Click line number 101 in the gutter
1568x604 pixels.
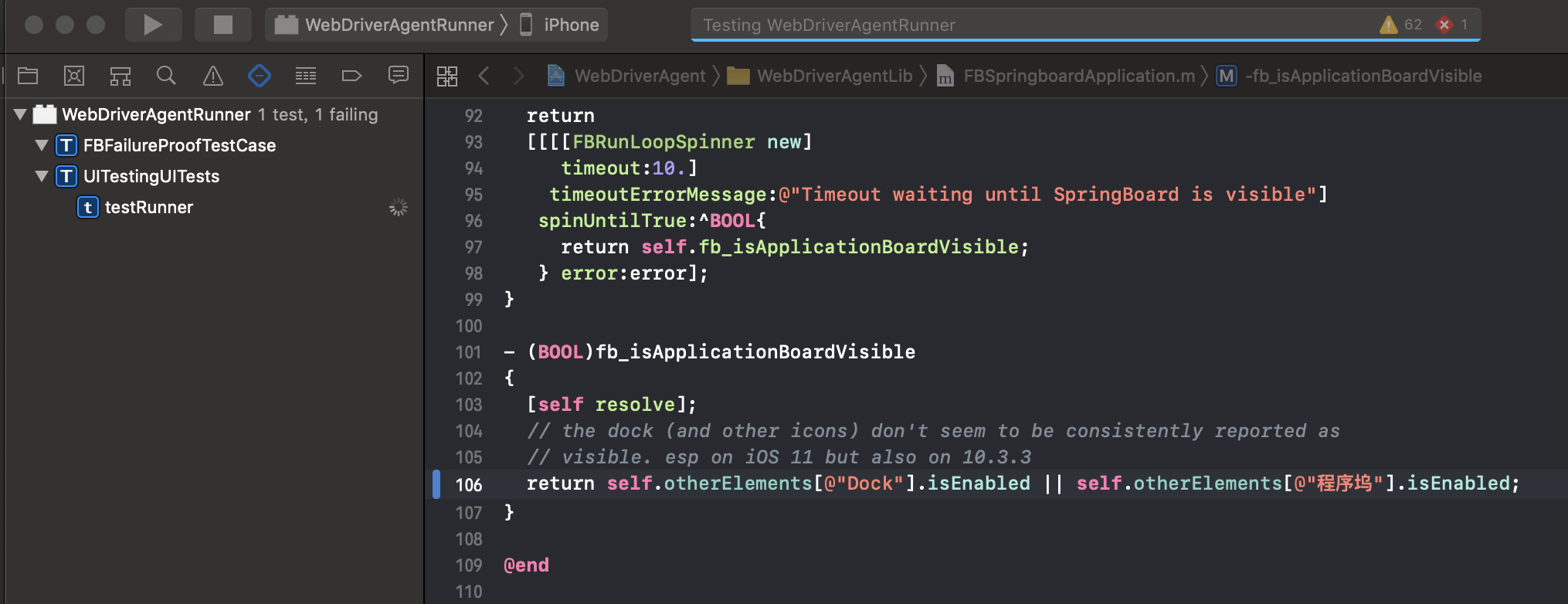[x=469, y=352]
